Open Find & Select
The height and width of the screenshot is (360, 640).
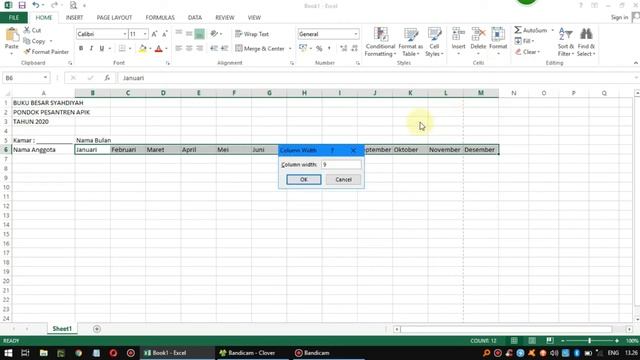coord(586,42)
